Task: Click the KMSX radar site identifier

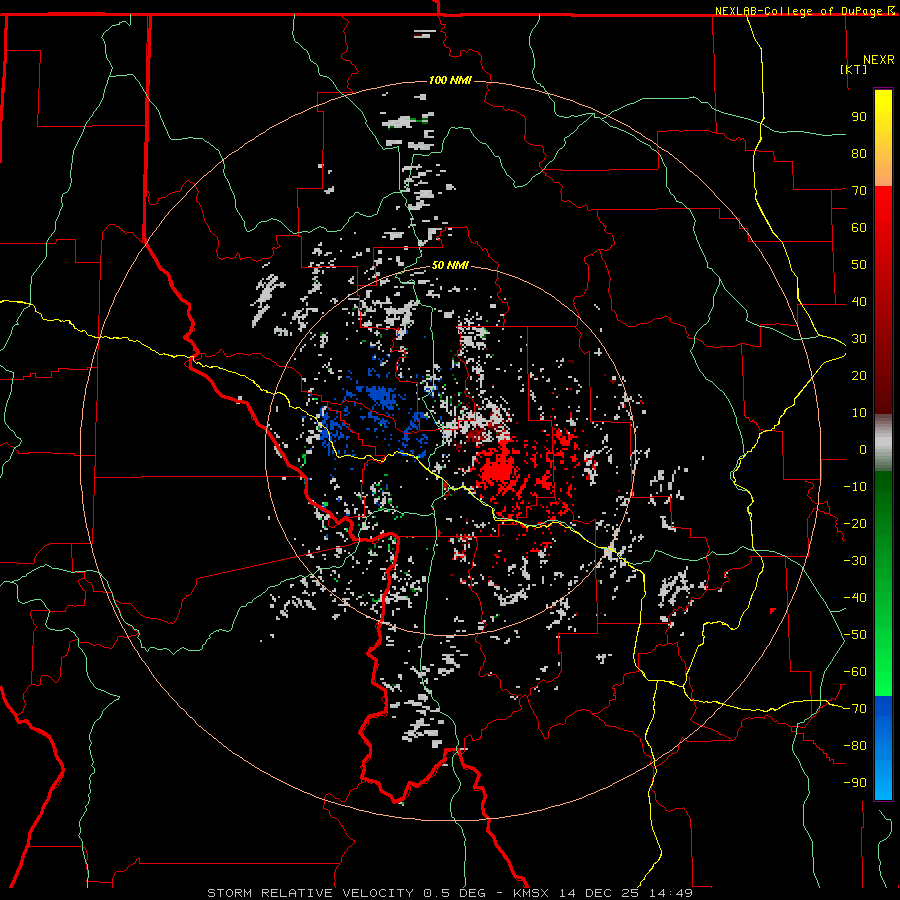Action: coord(530,893)
